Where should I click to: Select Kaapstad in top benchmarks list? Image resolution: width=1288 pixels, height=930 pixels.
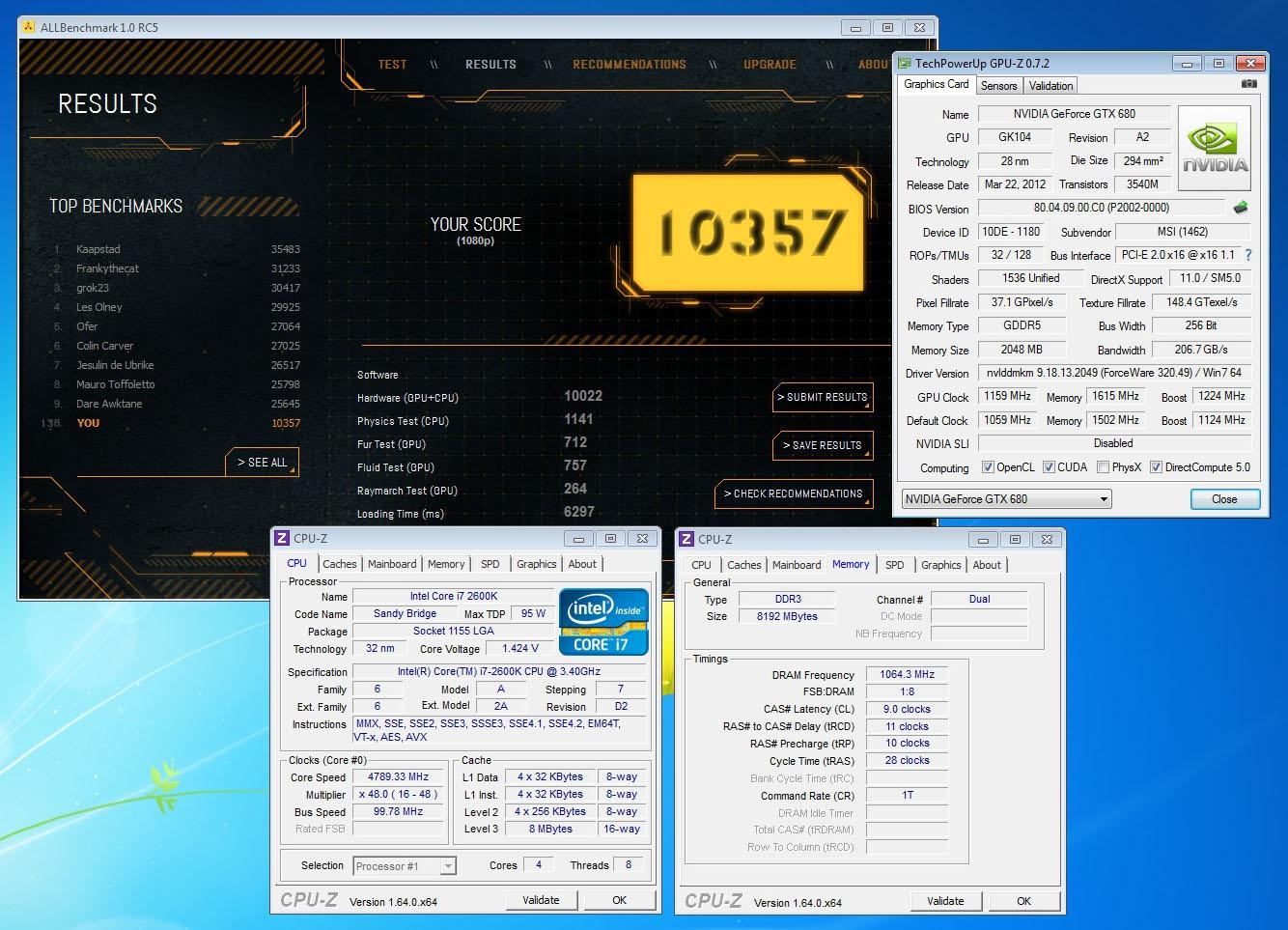tap(176, 249)
